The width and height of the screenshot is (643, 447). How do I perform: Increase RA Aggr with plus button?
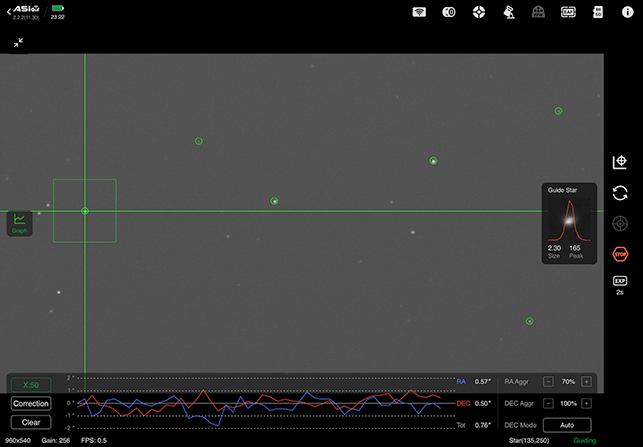586,382
